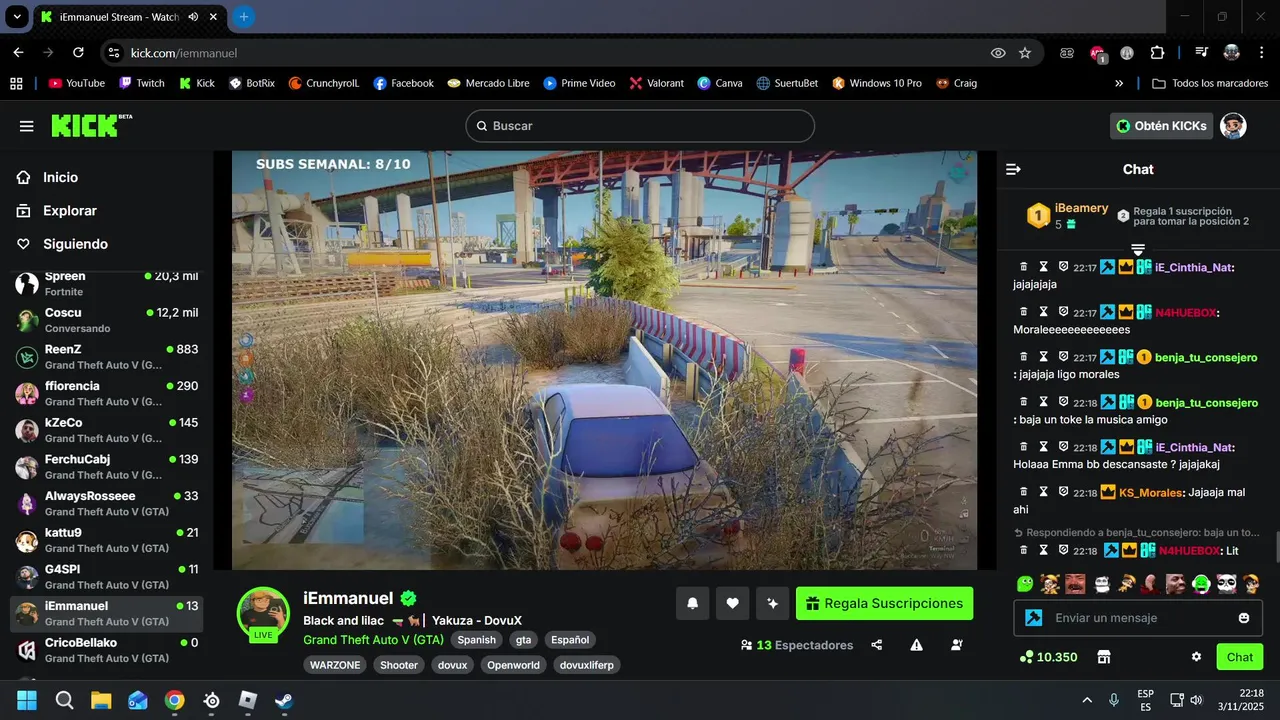Reload the page
1280x720 pixels.
pyautogui.click(x=78, y=53)
